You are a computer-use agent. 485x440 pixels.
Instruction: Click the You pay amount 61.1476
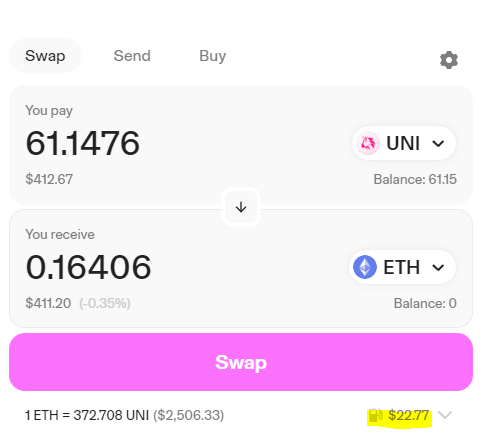point(83,143)
